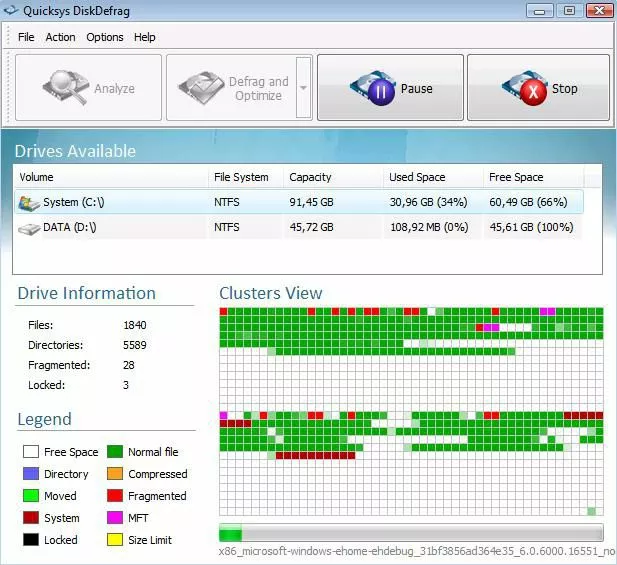The height and width of the screenshot is (565, 617).
Task: Minimize the DiskDefrag window
Action: [539, 11]
